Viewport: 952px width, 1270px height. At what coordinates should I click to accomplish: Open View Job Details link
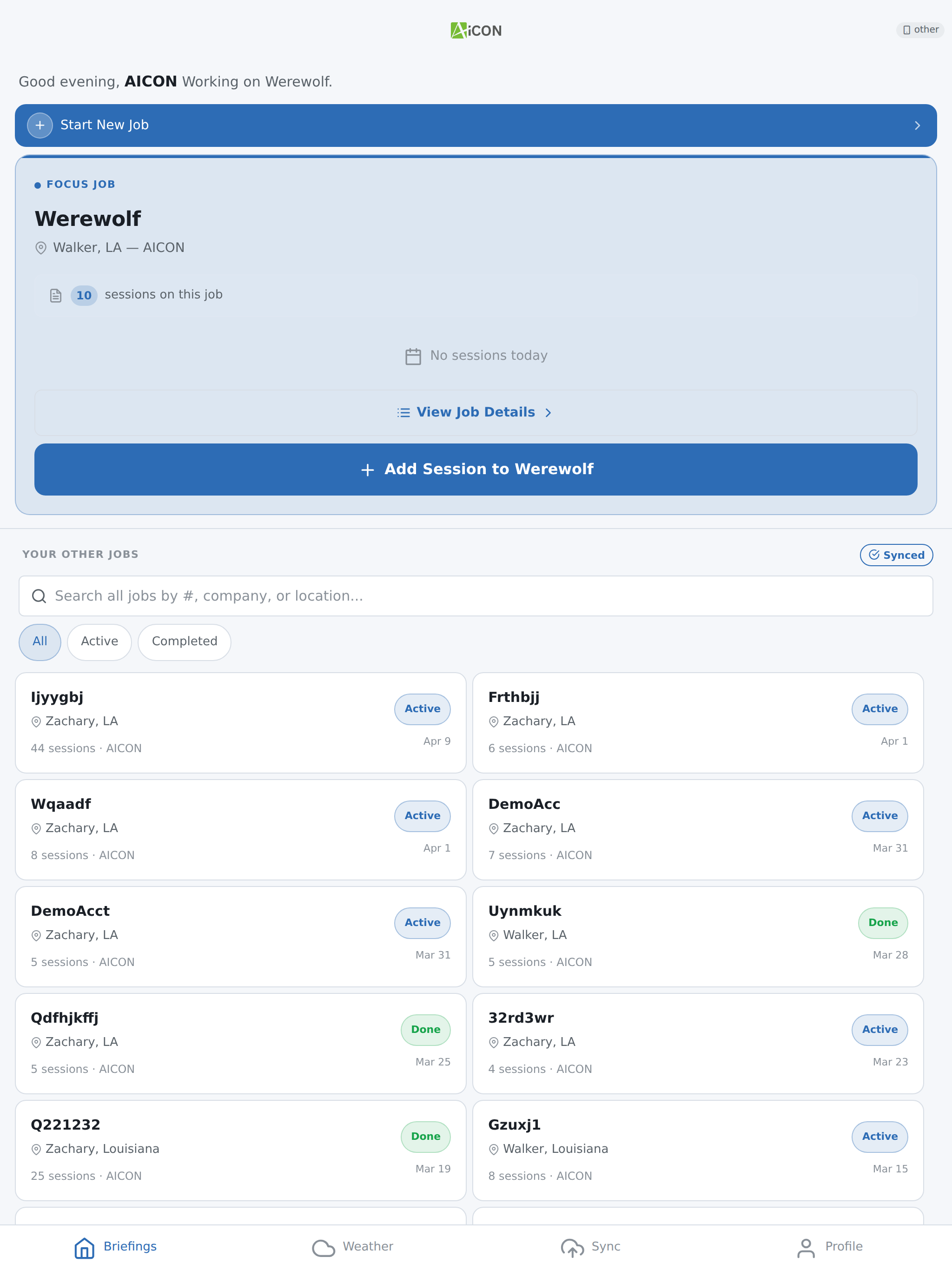476,412
